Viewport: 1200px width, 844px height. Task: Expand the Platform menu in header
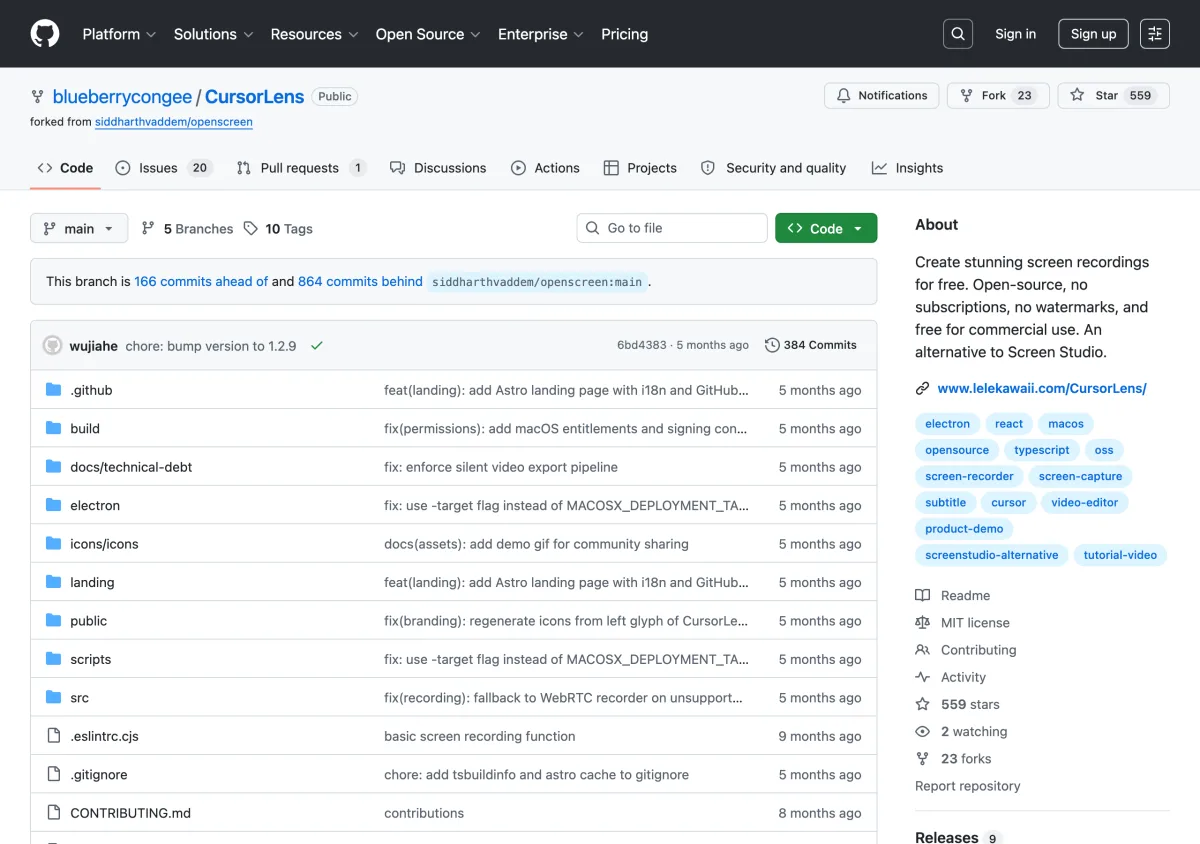coord(119,34)
